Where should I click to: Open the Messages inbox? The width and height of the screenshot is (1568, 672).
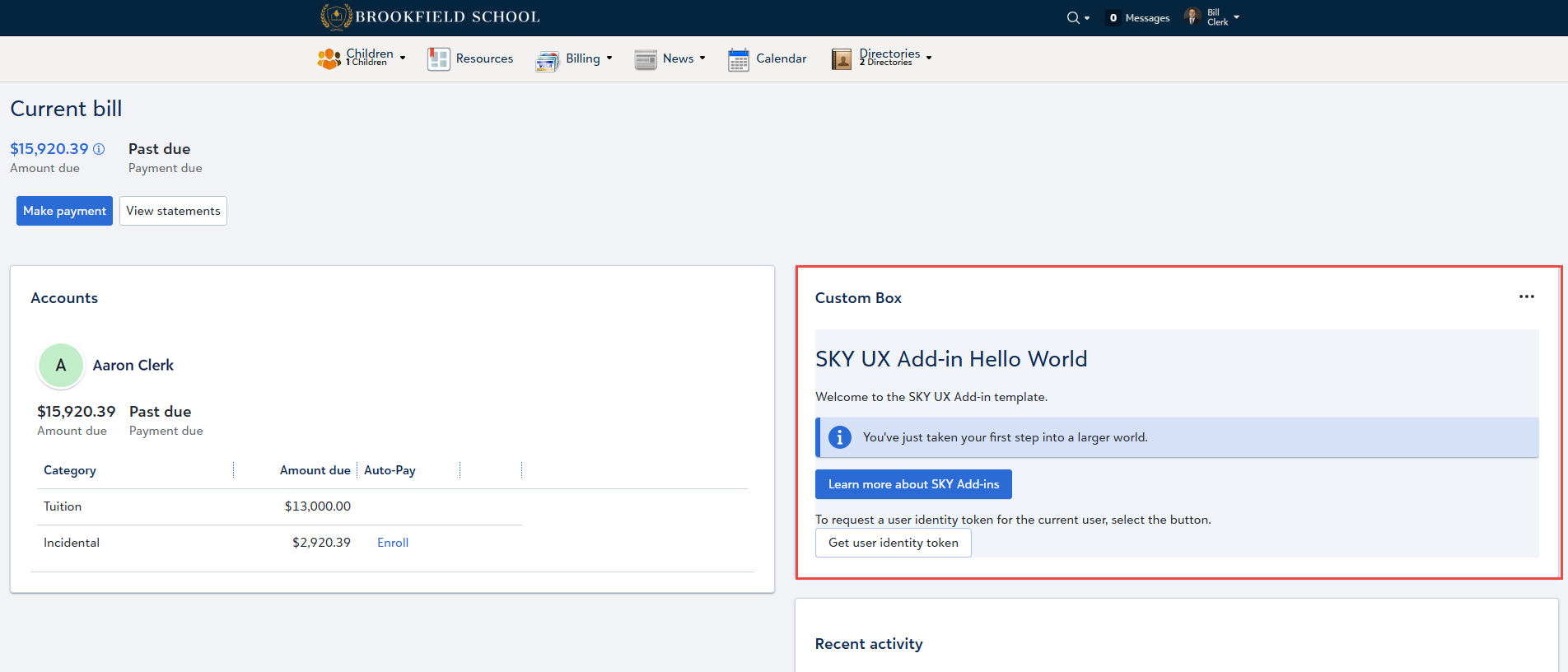click(1139, 18)
